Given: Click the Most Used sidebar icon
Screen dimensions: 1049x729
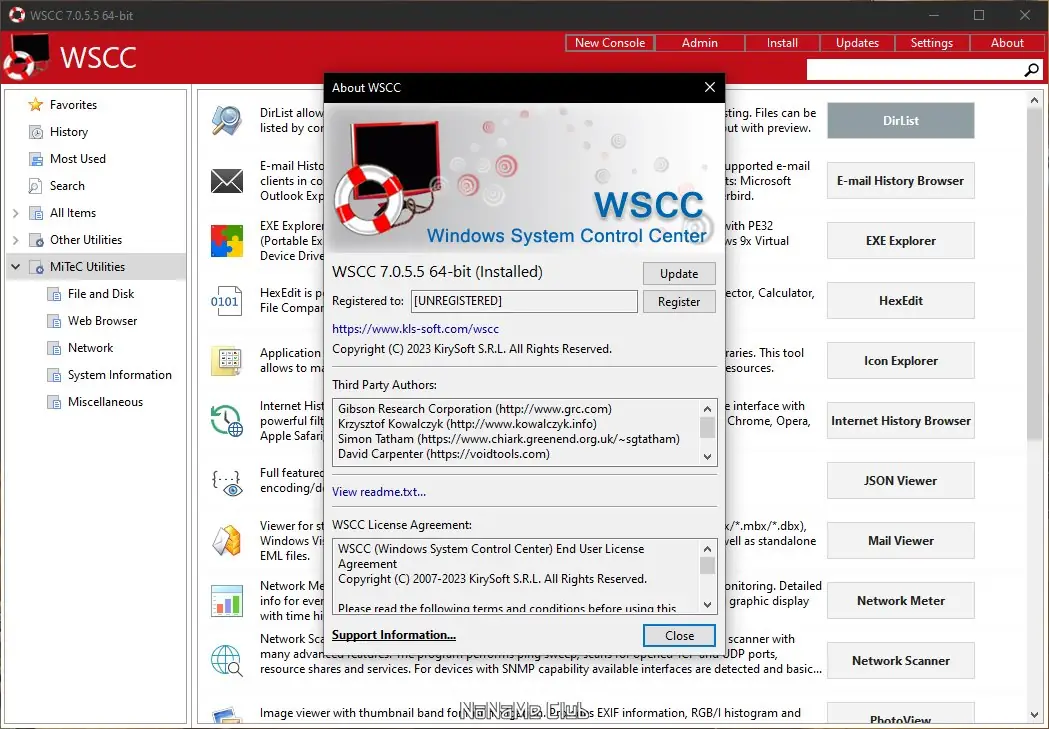Looking at the screenshot, I should pos(35,159).
